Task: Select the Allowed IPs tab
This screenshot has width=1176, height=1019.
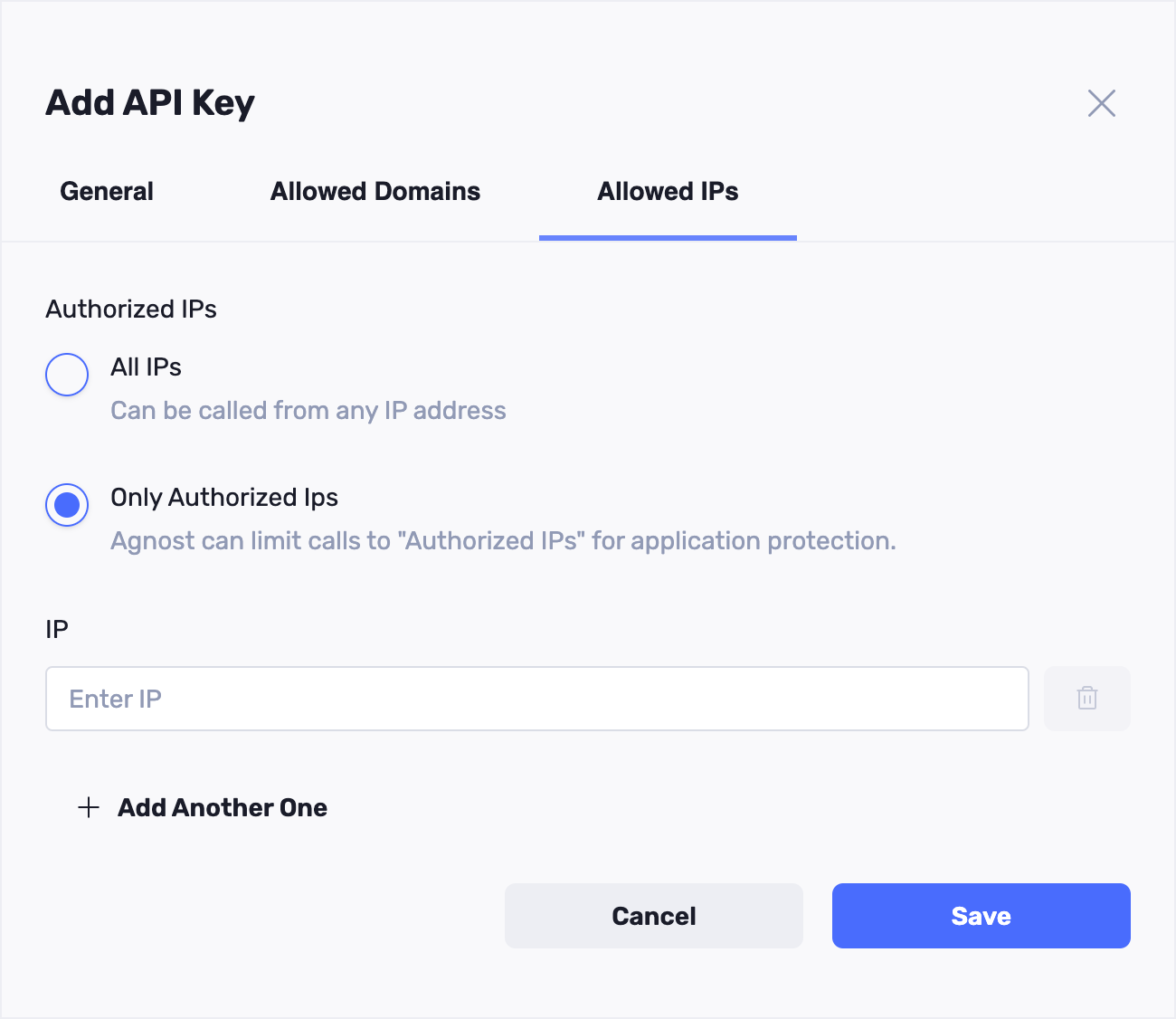Action: point(668,192)
